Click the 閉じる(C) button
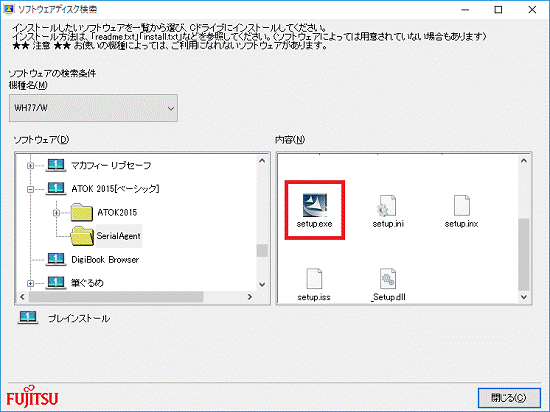 509,398
